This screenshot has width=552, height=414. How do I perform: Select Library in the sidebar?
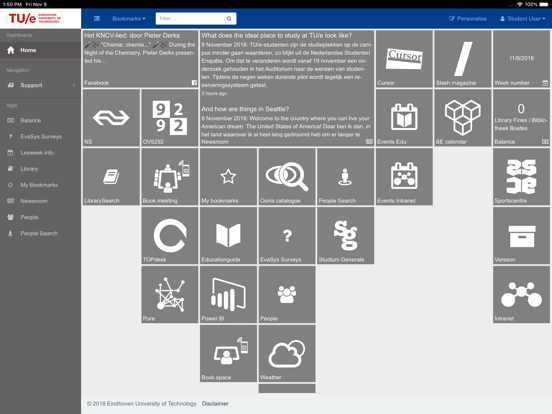[40, 169]
